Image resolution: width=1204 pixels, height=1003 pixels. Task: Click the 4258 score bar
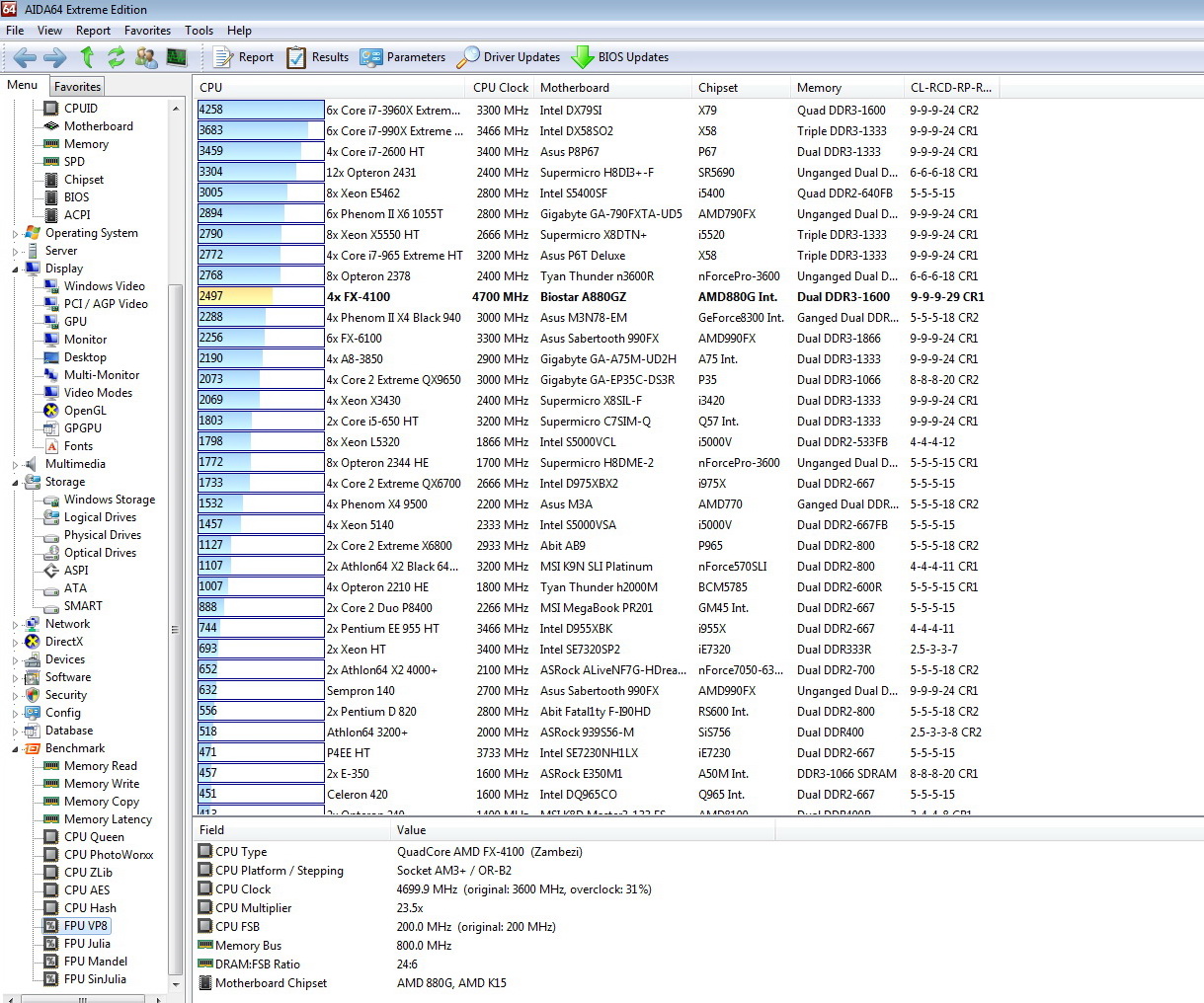click(261, 111)
